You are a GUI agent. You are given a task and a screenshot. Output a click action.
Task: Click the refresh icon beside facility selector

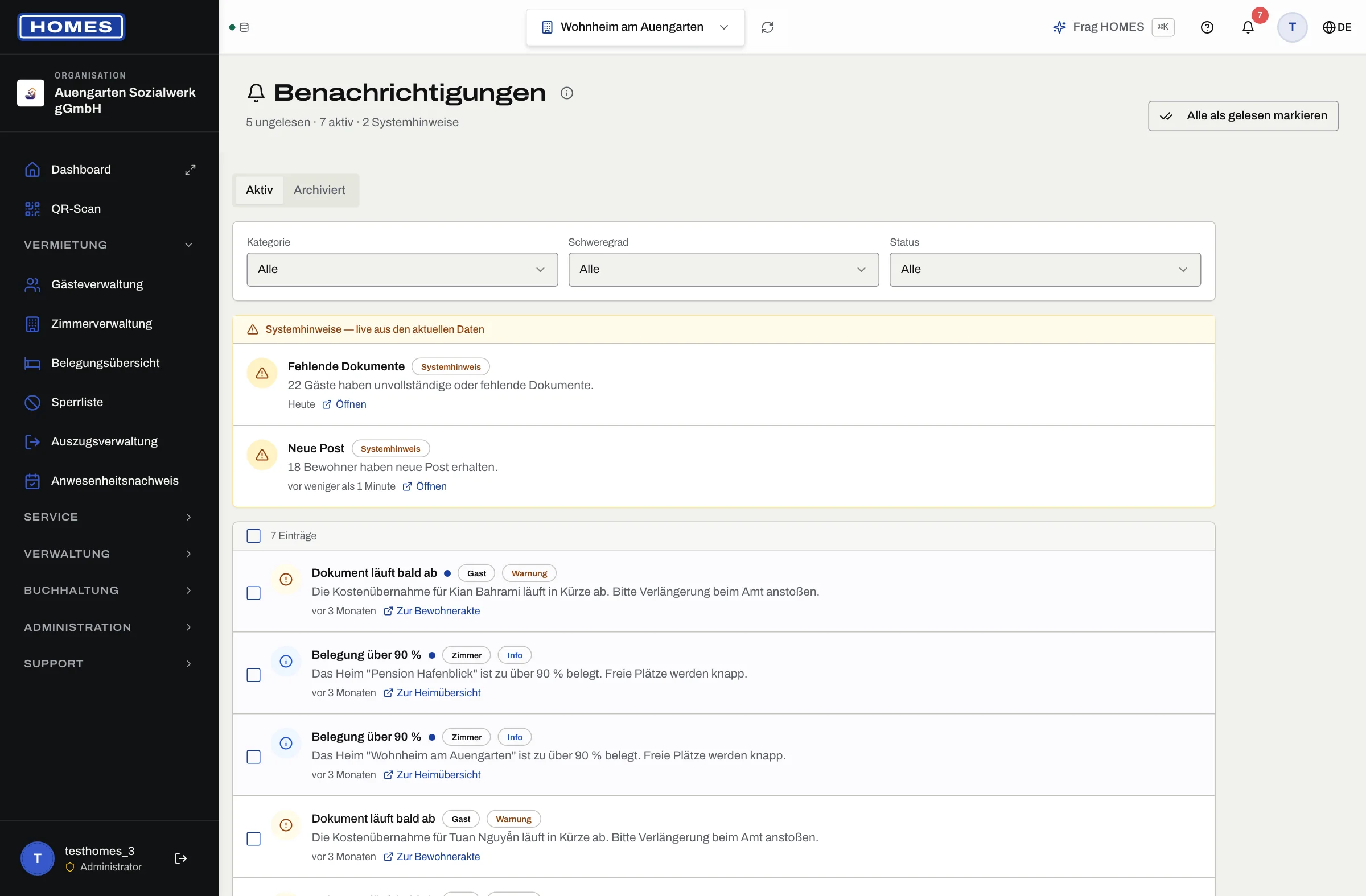click(767, 27)
